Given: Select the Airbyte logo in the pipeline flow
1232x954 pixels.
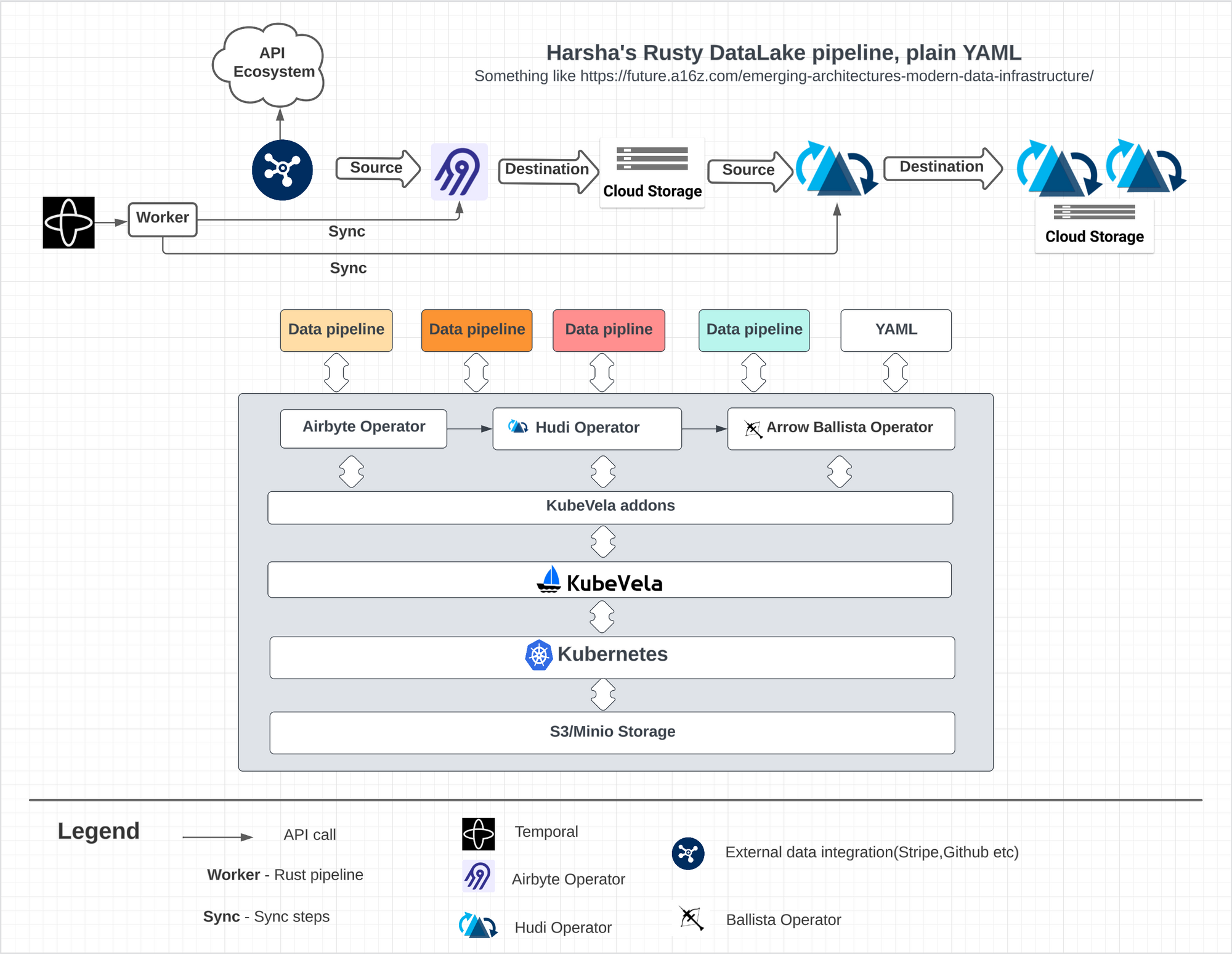Looking at the screenshot, I should tap(459, 171).
